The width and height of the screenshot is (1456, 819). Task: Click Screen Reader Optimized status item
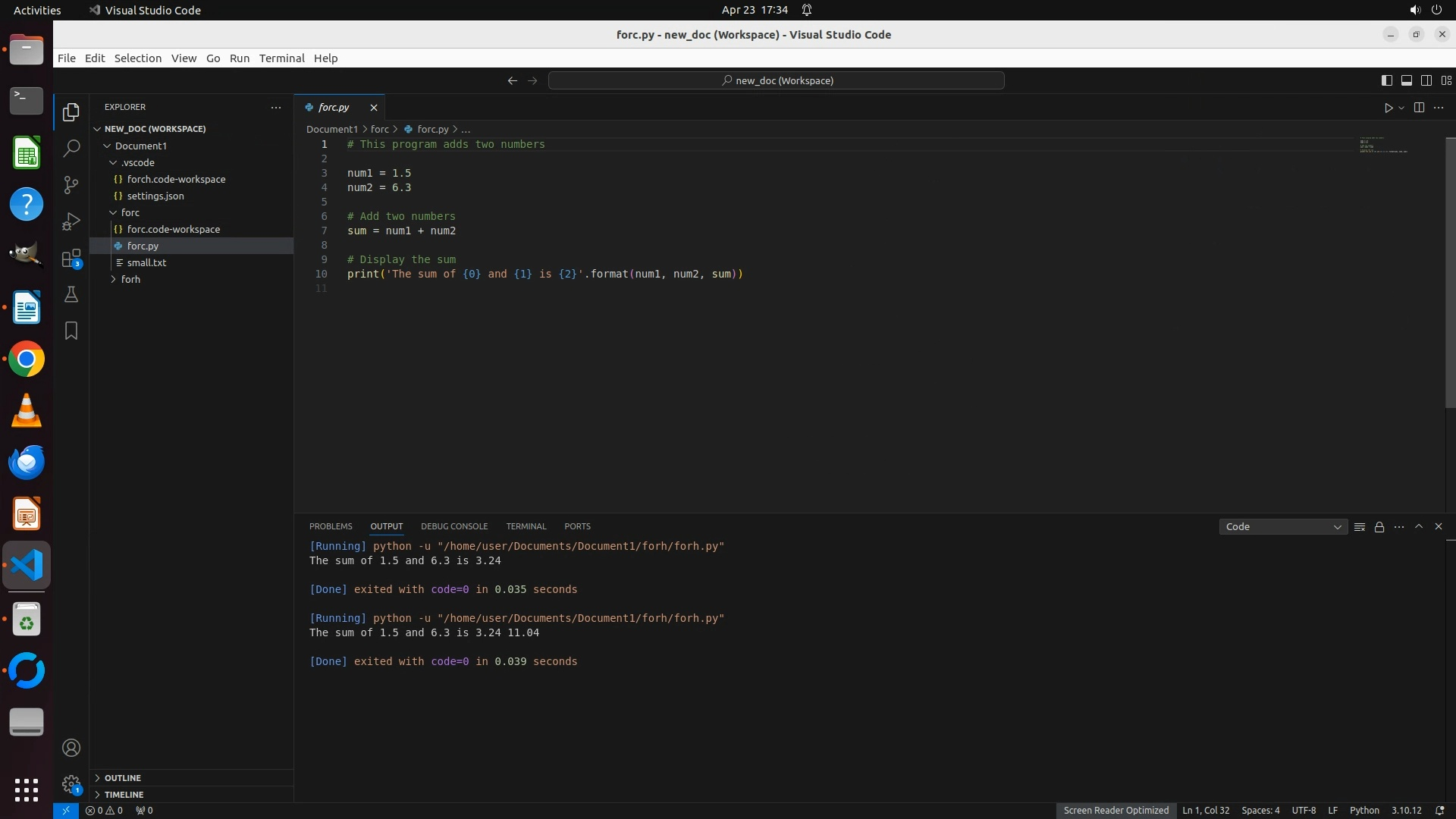pyautogui.click(x=1116, y=811)
